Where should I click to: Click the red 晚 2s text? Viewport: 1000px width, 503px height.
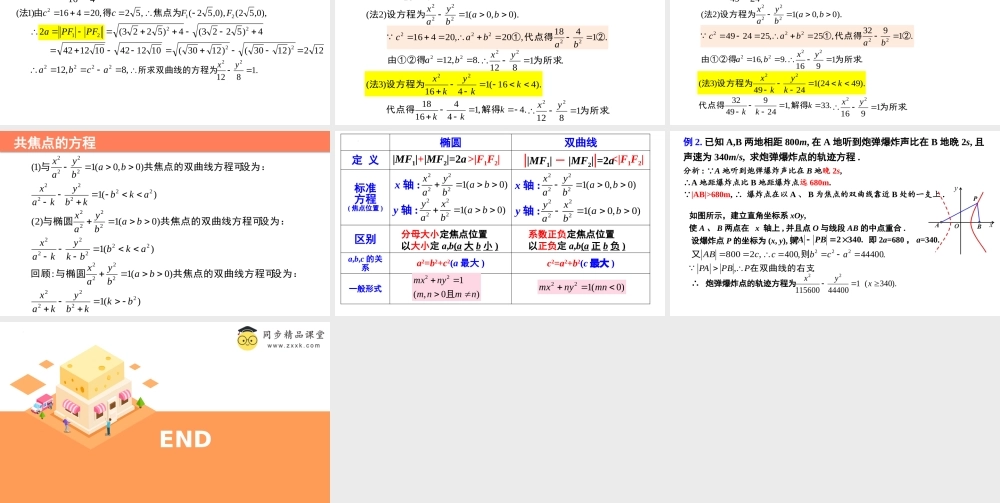pos(832,171)
